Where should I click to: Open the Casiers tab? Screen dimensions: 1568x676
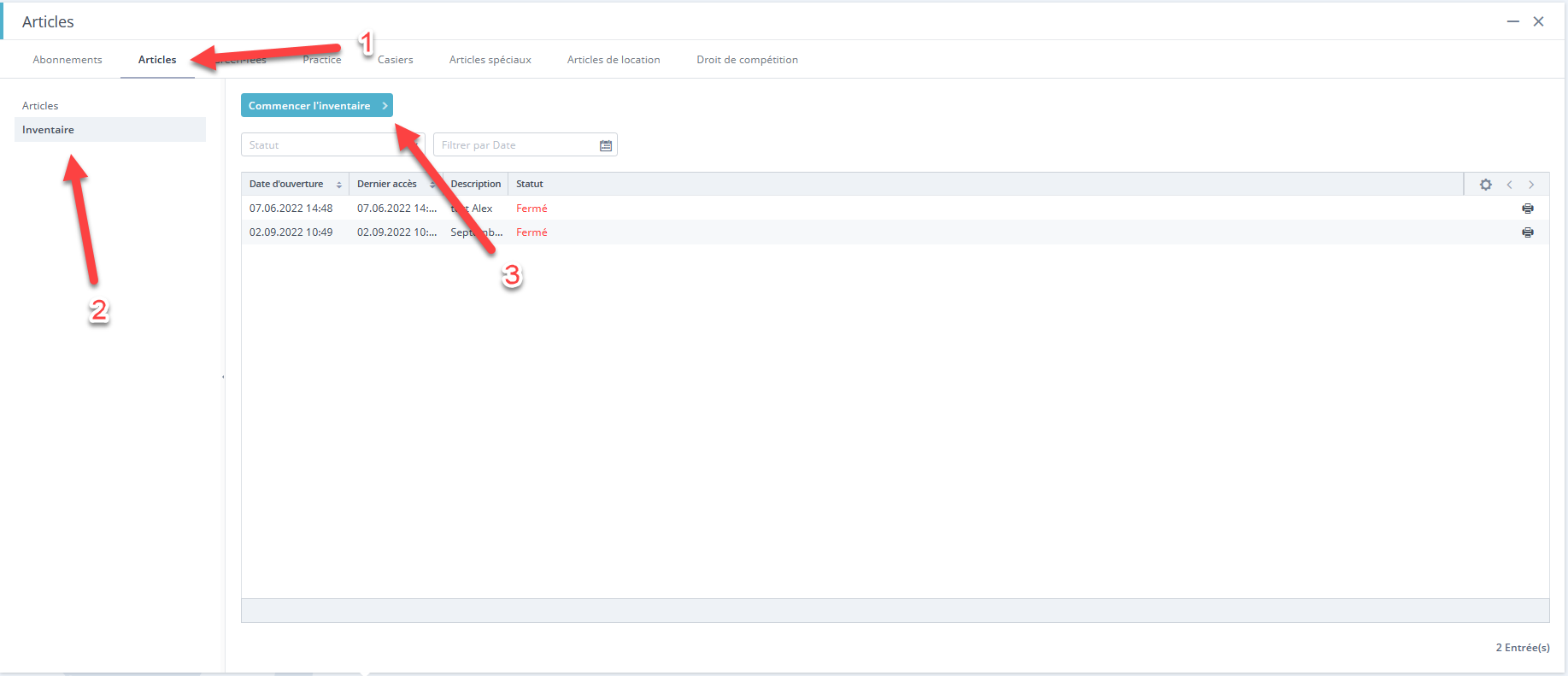click(x=396, y=60)
